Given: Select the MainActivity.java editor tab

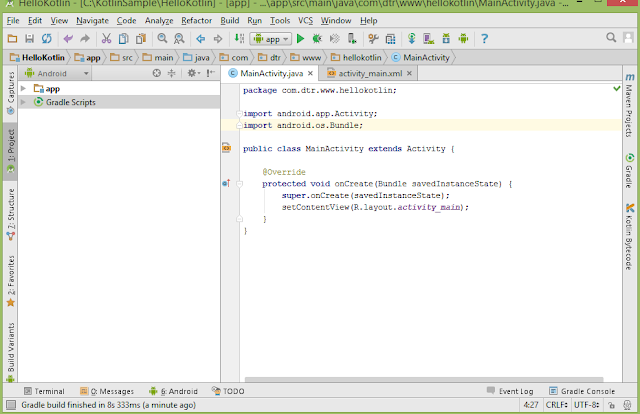Looking at the screenshot, I should [271, 73].
